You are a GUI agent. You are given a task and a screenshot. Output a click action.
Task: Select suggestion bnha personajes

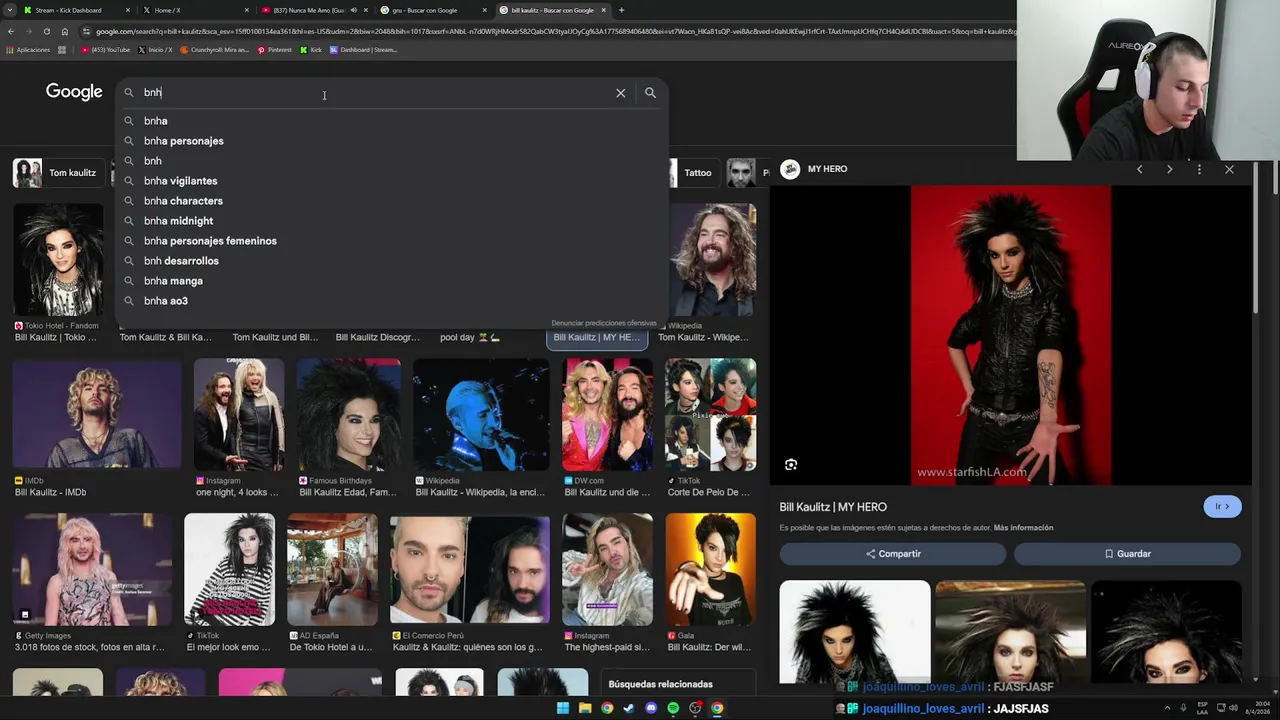pyautogui.click(x=392, y=141)
